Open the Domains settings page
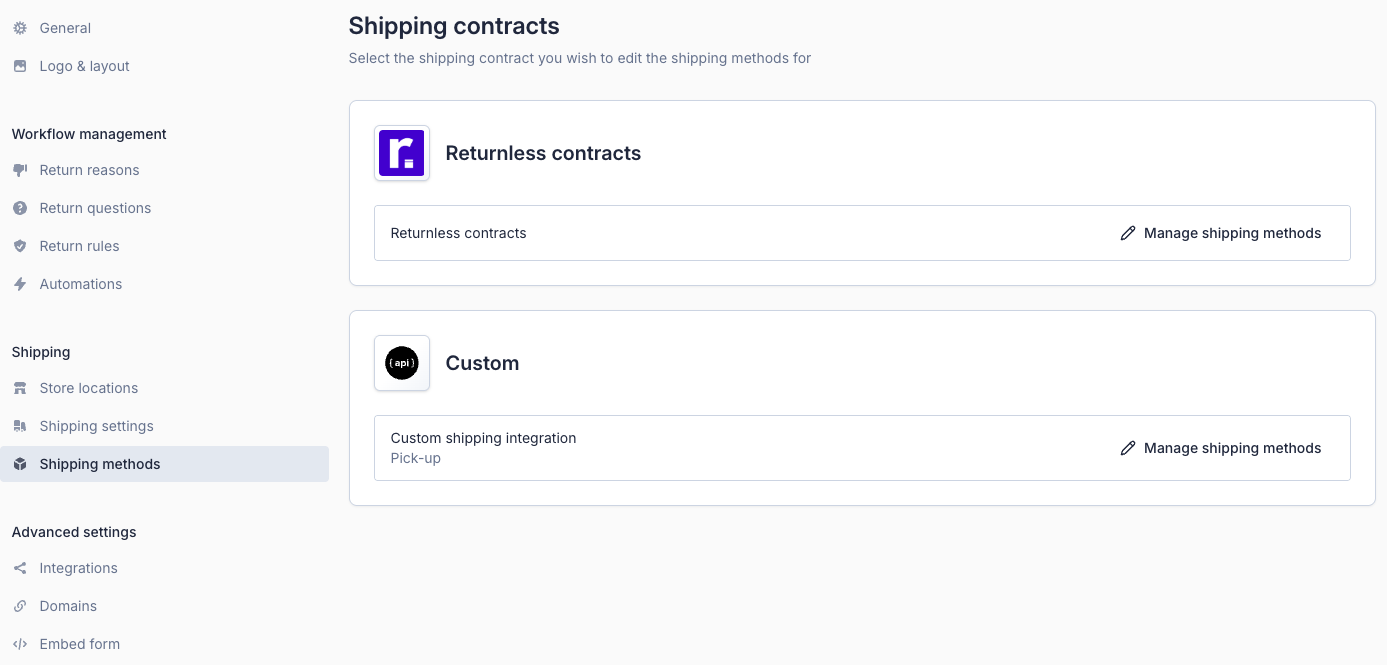 click(68, 606)
